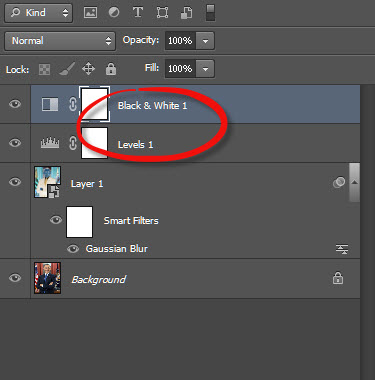Filter for smart objects icon
375x380 pixels.
click(x=186, y=13)
